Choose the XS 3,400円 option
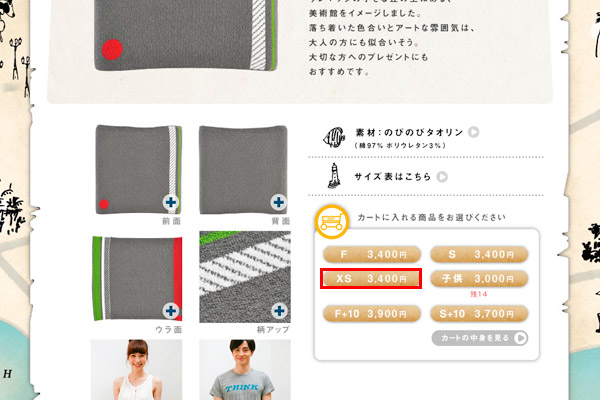Image resolution: width=600 pixels, height=400 pixels. tap(371, 279)
